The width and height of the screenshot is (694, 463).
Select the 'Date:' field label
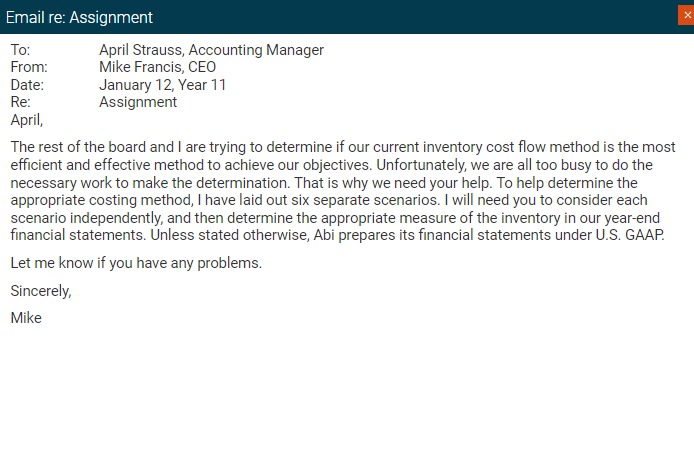pos(27,85)
